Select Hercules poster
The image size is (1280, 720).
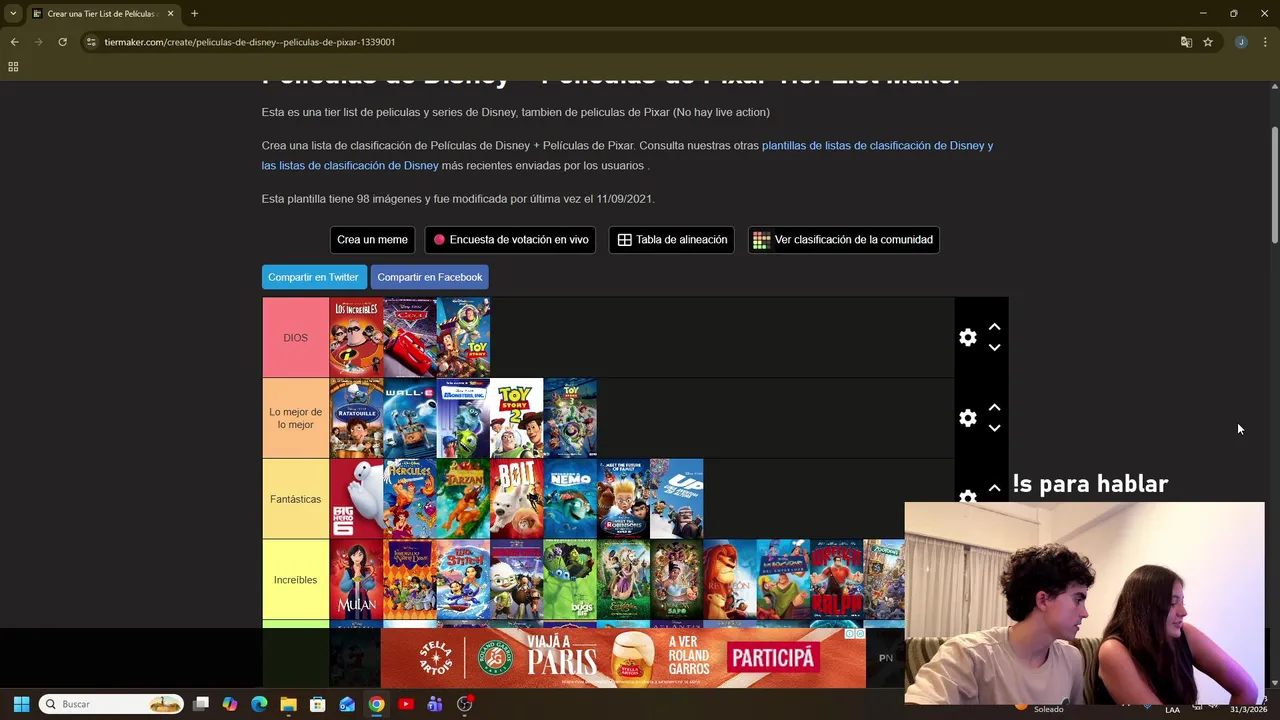coord(410,499)
